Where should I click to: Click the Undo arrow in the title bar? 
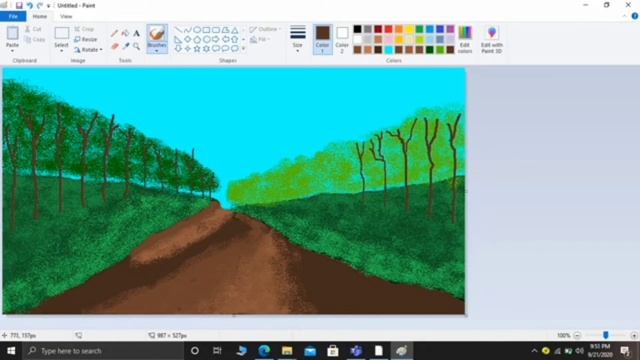tap(29, 6)
